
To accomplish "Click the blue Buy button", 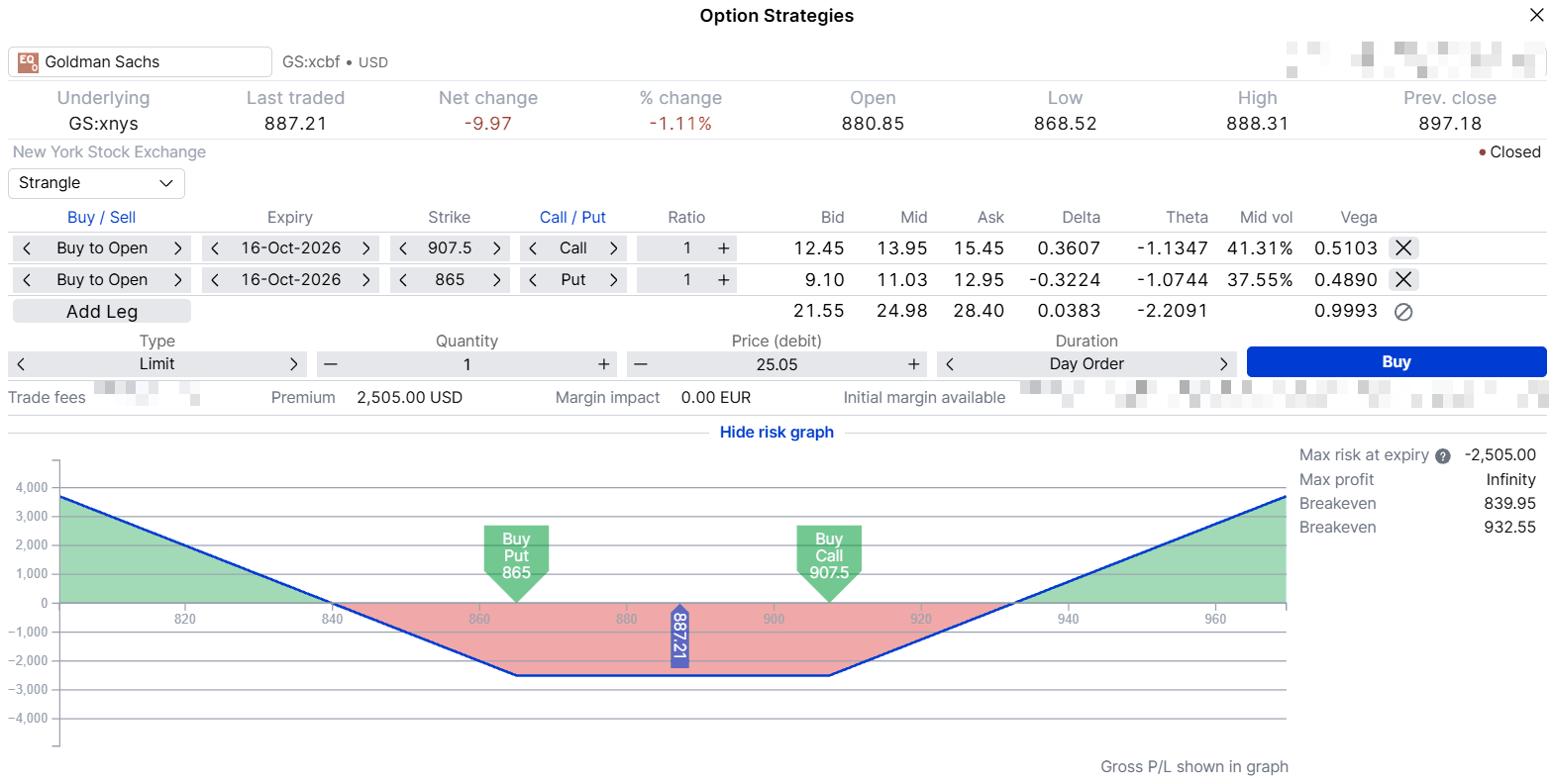I will (x=1396, y=362).
